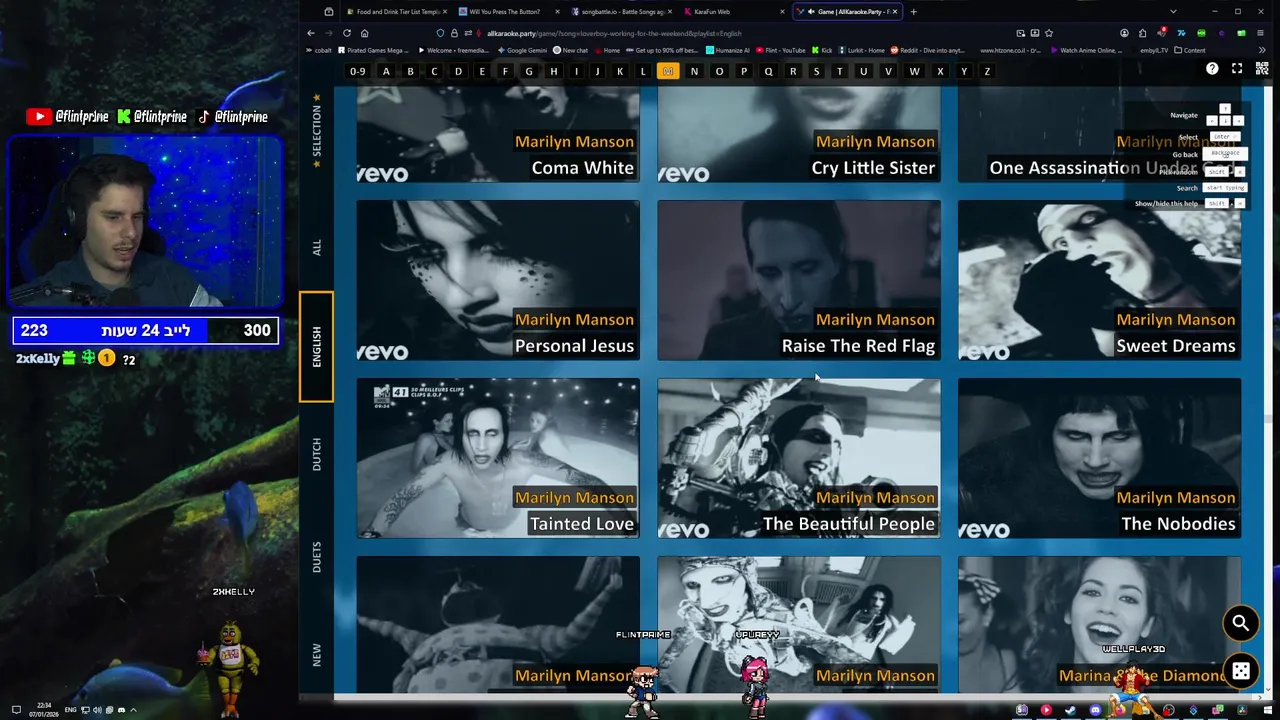1280x720 pixels.
Task: Click the YouTube icon in the stream overlay
Action: pyautogui.click(x=39, y=117)
